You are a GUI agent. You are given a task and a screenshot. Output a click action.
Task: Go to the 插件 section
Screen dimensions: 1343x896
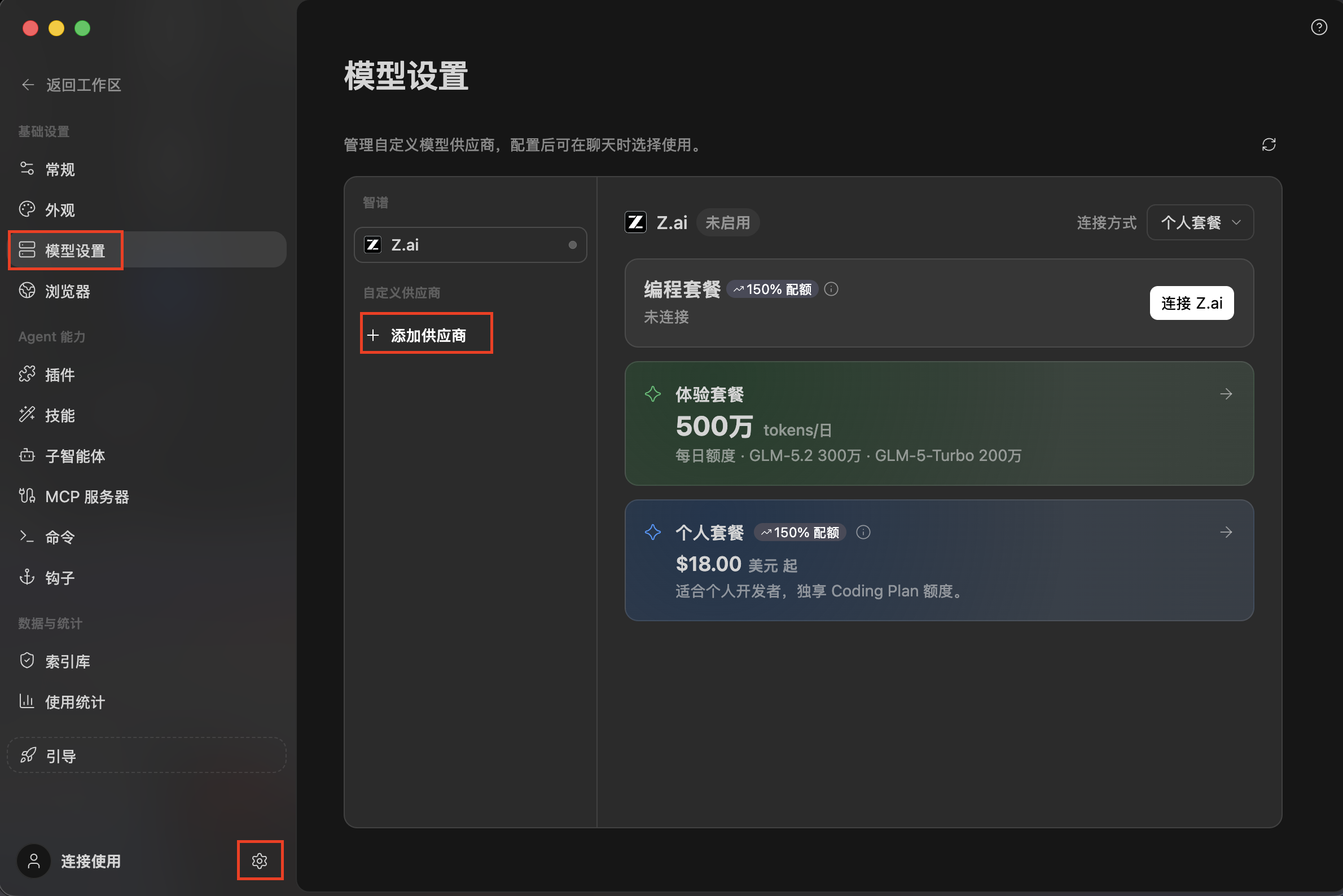147,374
